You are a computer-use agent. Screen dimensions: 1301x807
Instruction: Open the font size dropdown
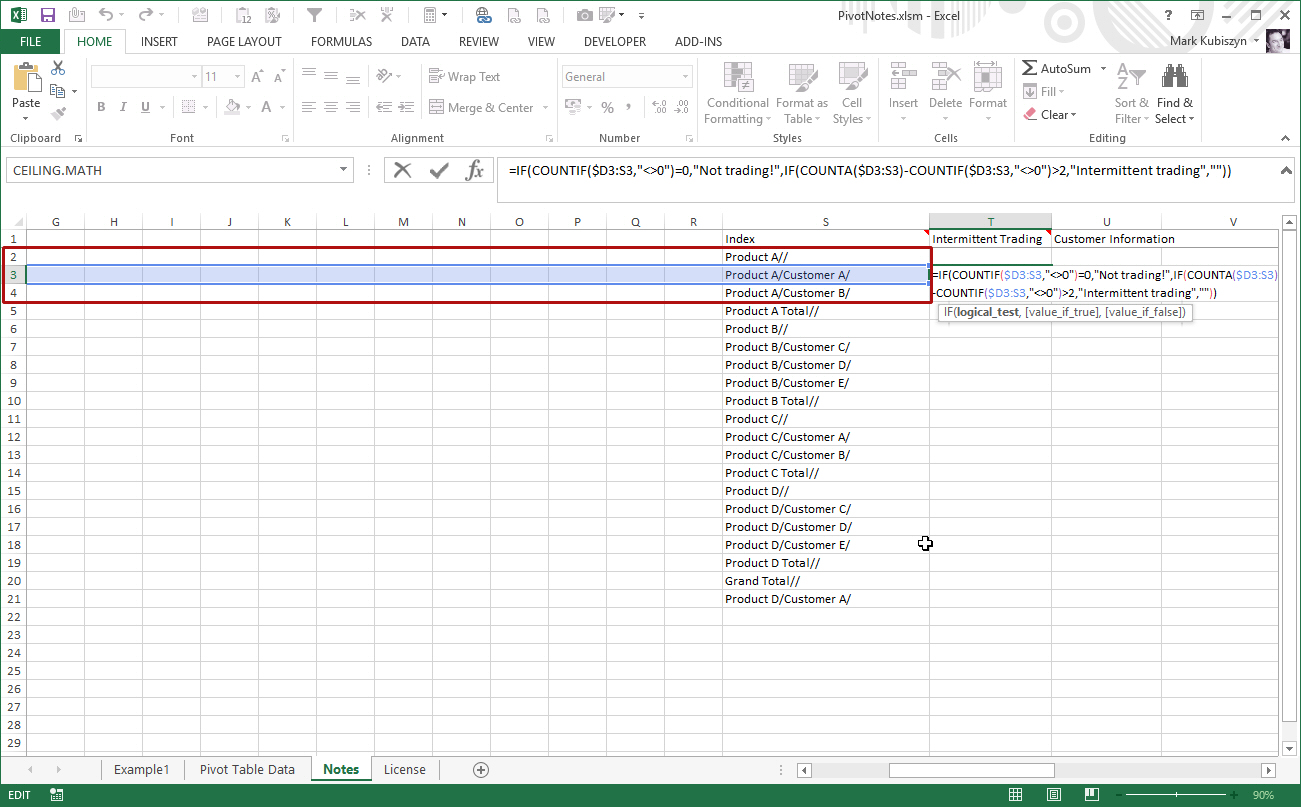(x=237, y=76)
